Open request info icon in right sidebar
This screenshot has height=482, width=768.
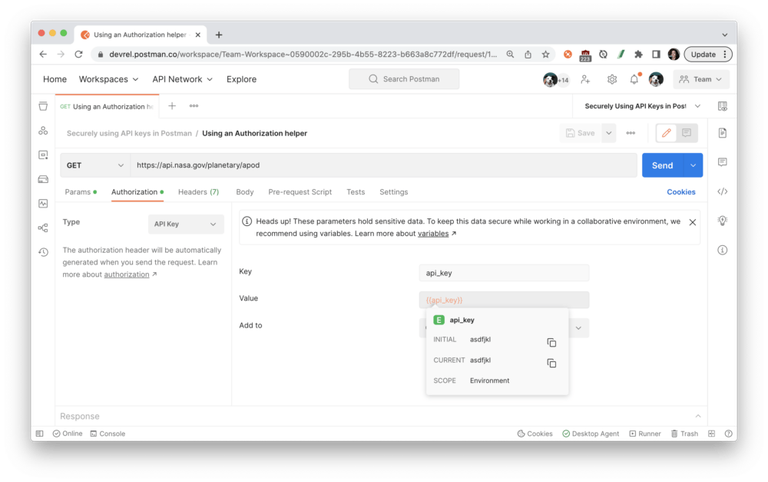pos(722,250)
